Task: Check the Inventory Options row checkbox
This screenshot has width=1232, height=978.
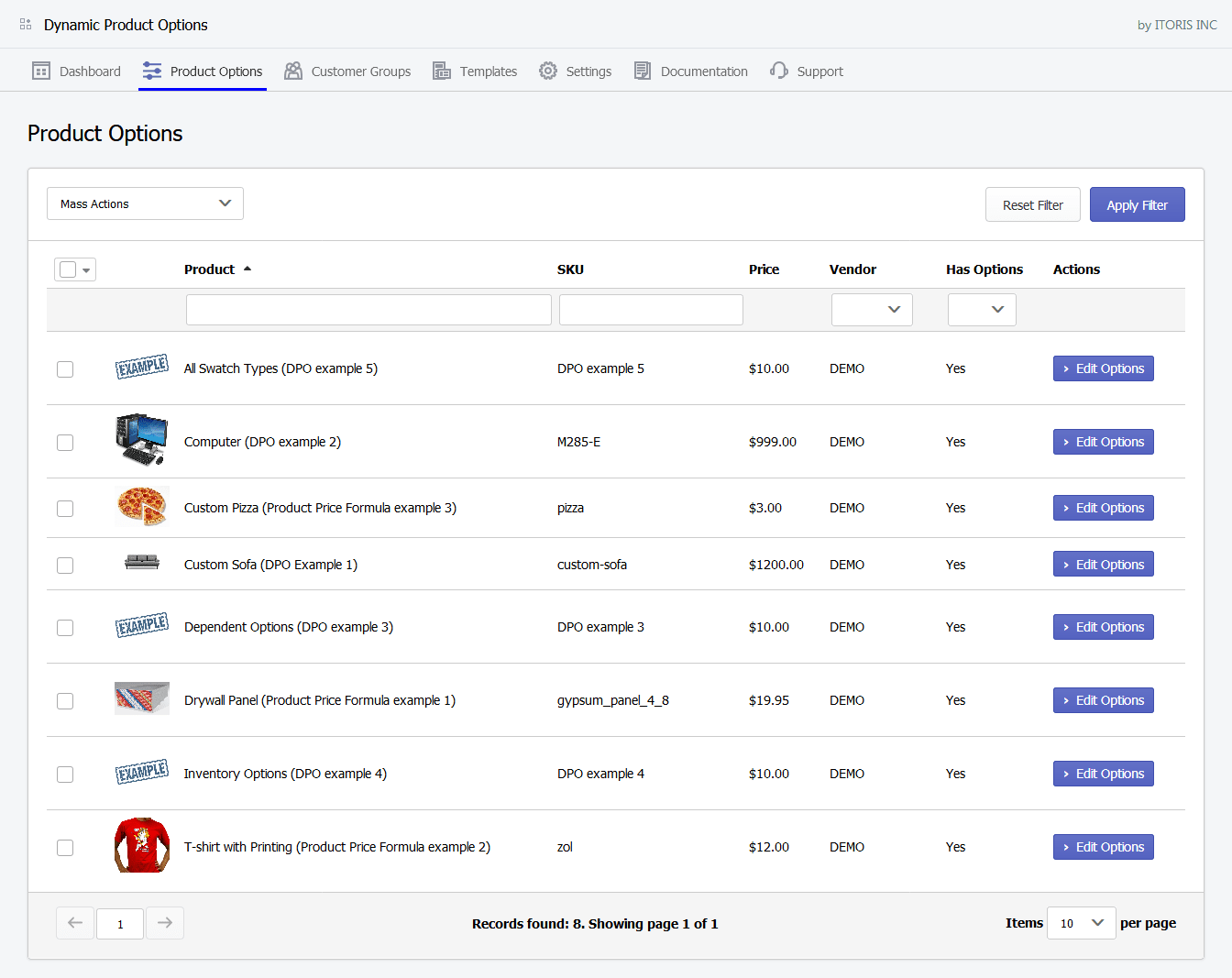Action: pyautogui.click(x=65, y=775)
